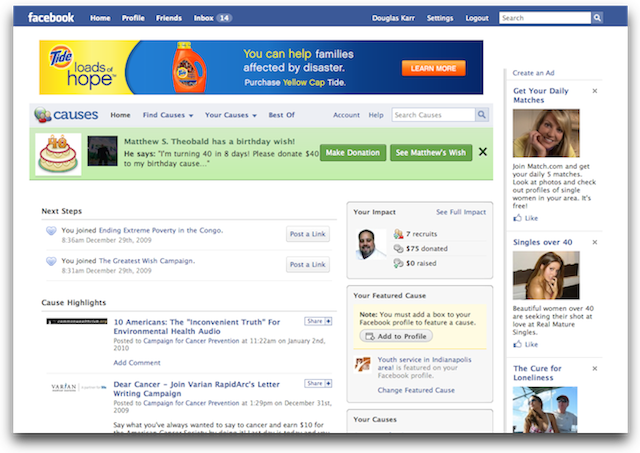Open Ending Extreme Poverty in the Congo link

pyautogui.click(x=160, y=230)
